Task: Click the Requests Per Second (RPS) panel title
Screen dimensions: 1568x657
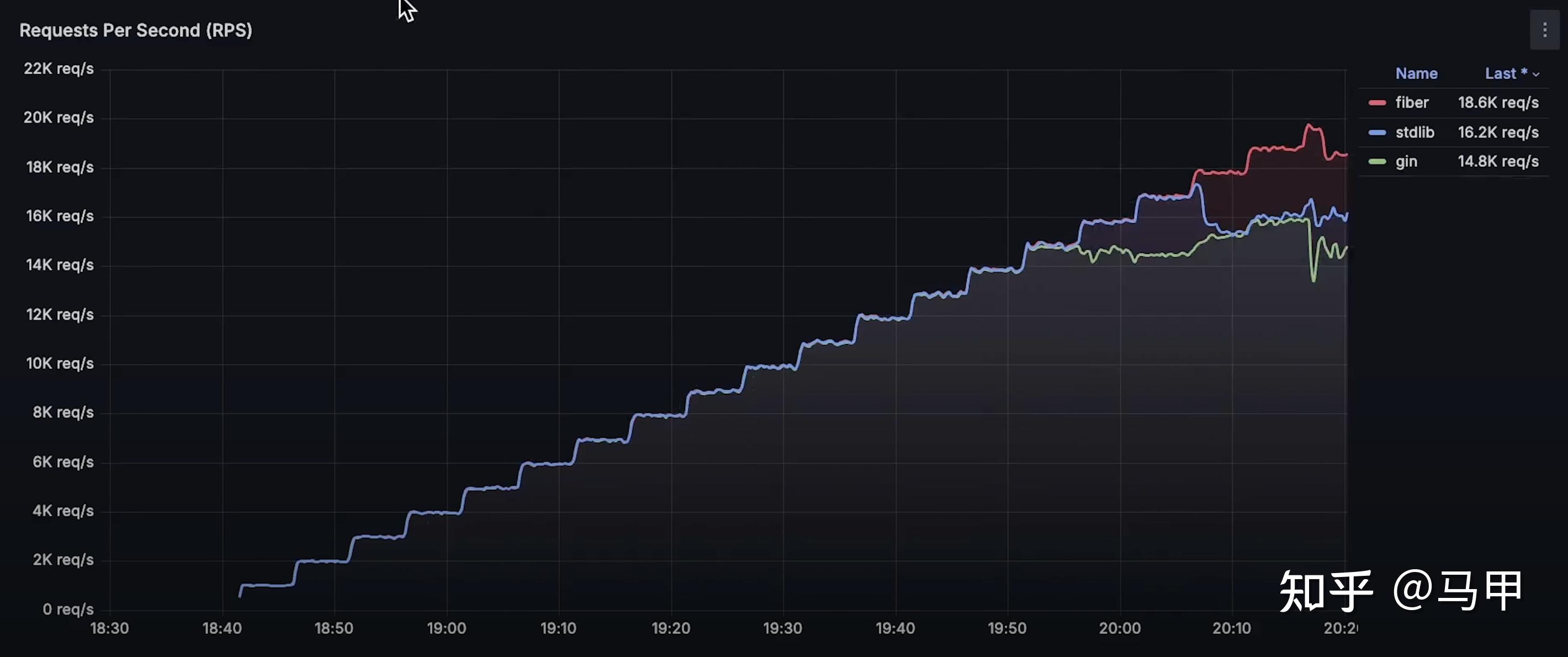Action: (136, 30)
